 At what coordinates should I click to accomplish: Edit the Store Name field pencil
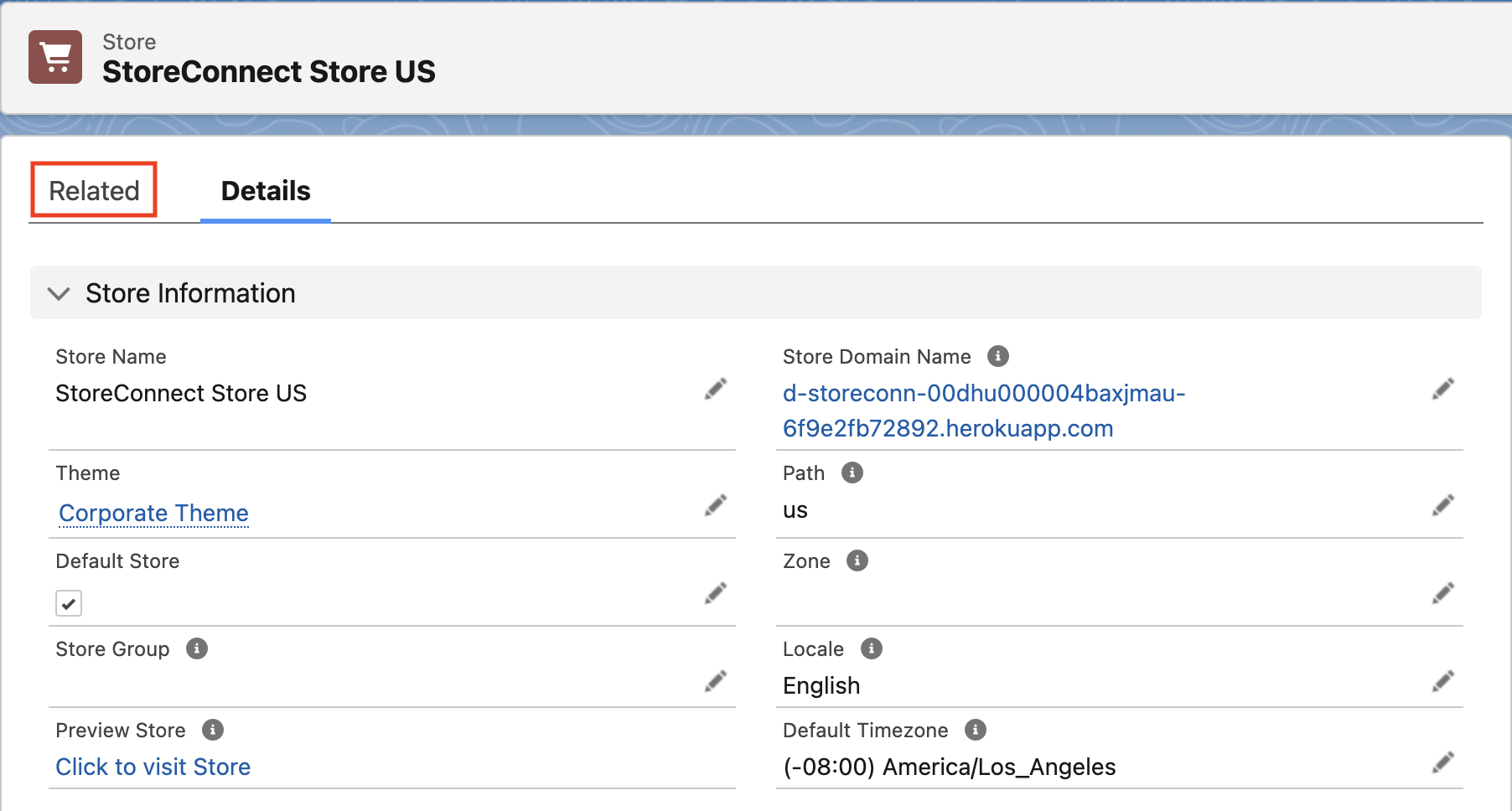click(715, 389)
